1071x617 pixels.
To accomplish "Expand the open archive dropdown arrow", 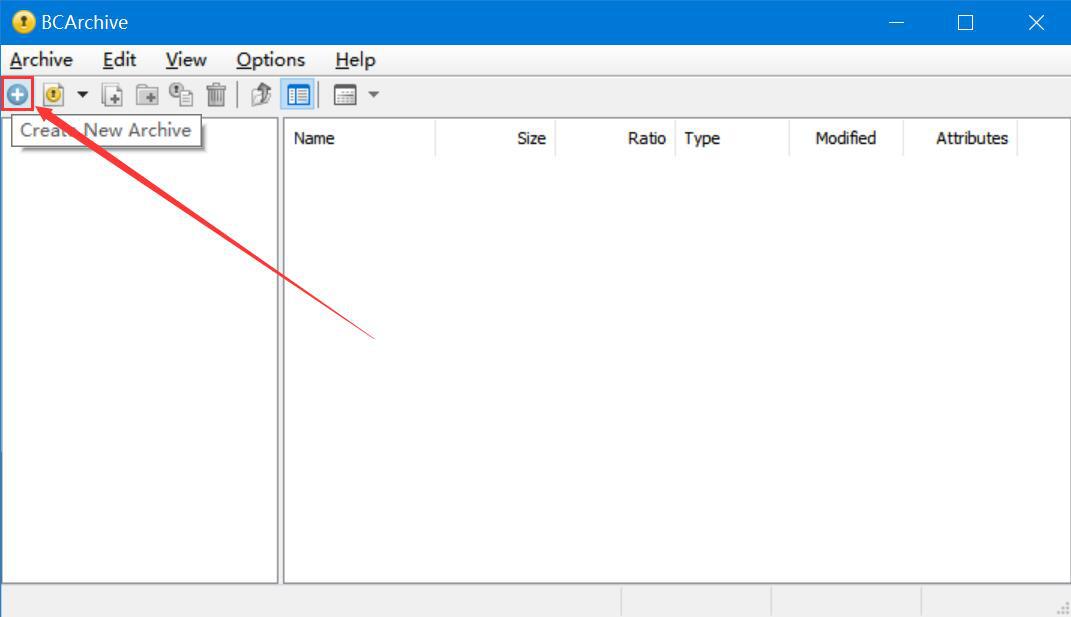I will pos(82,94).
